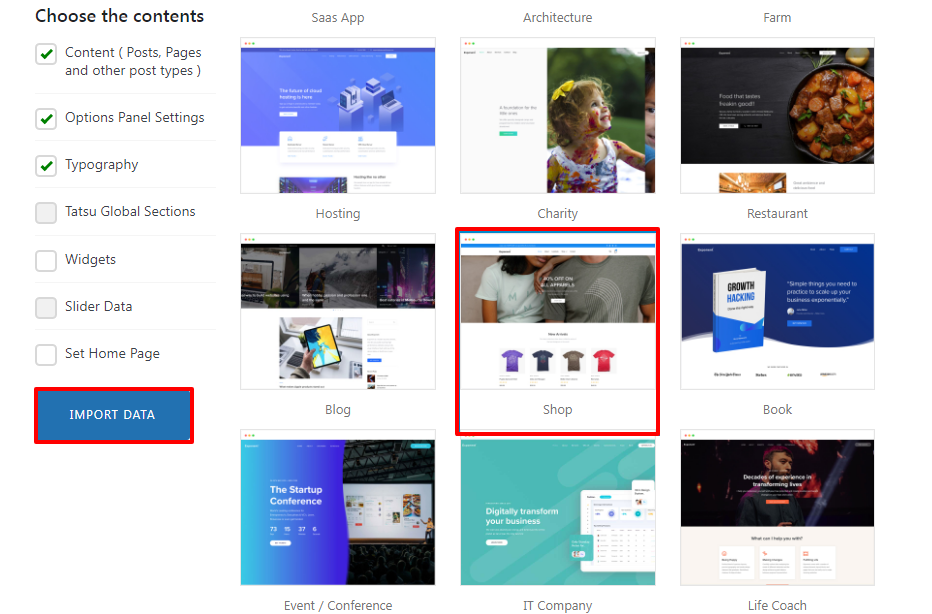Enable Tatsu Global Sections import

(x=46, y=212)
